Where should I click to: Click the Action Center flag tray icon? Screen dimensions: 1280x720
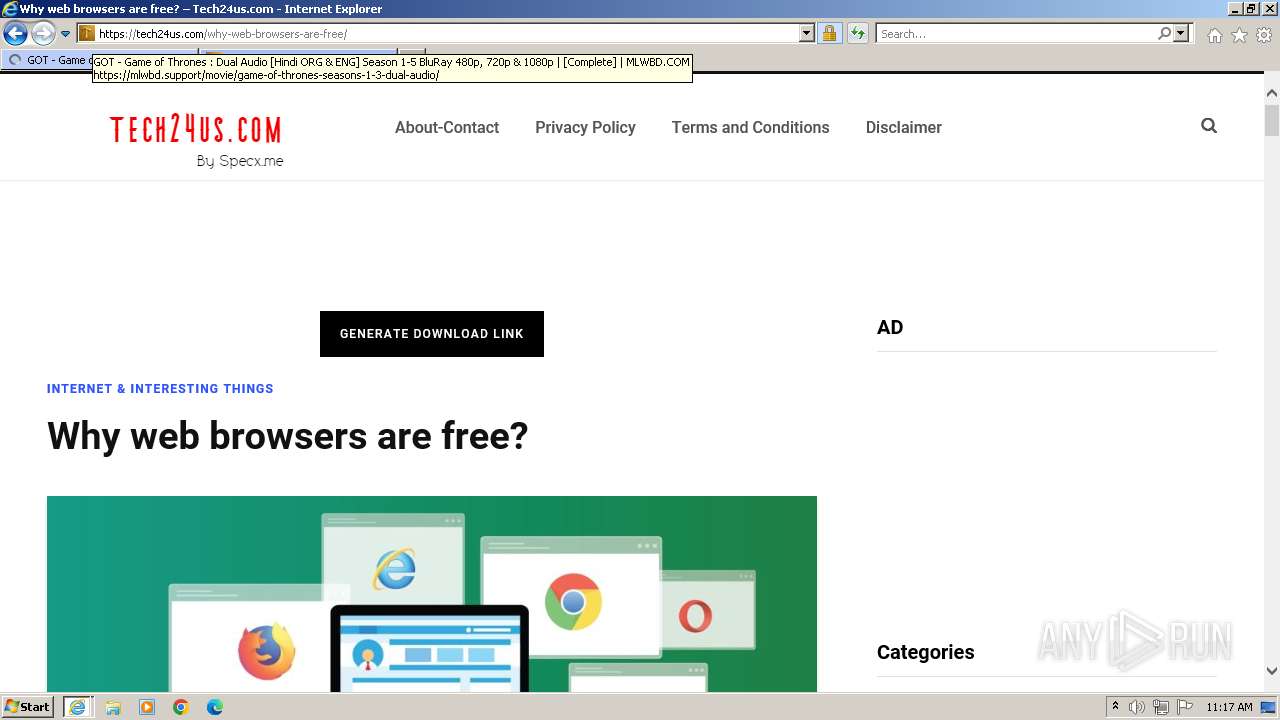point(1185,707)
